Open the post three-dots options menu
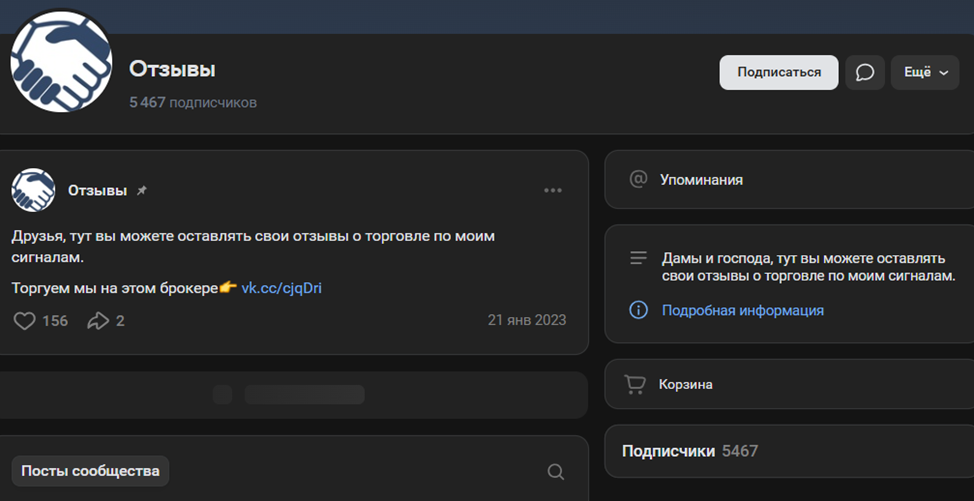The width and height of the screenshot is (974, 501). 553,190
